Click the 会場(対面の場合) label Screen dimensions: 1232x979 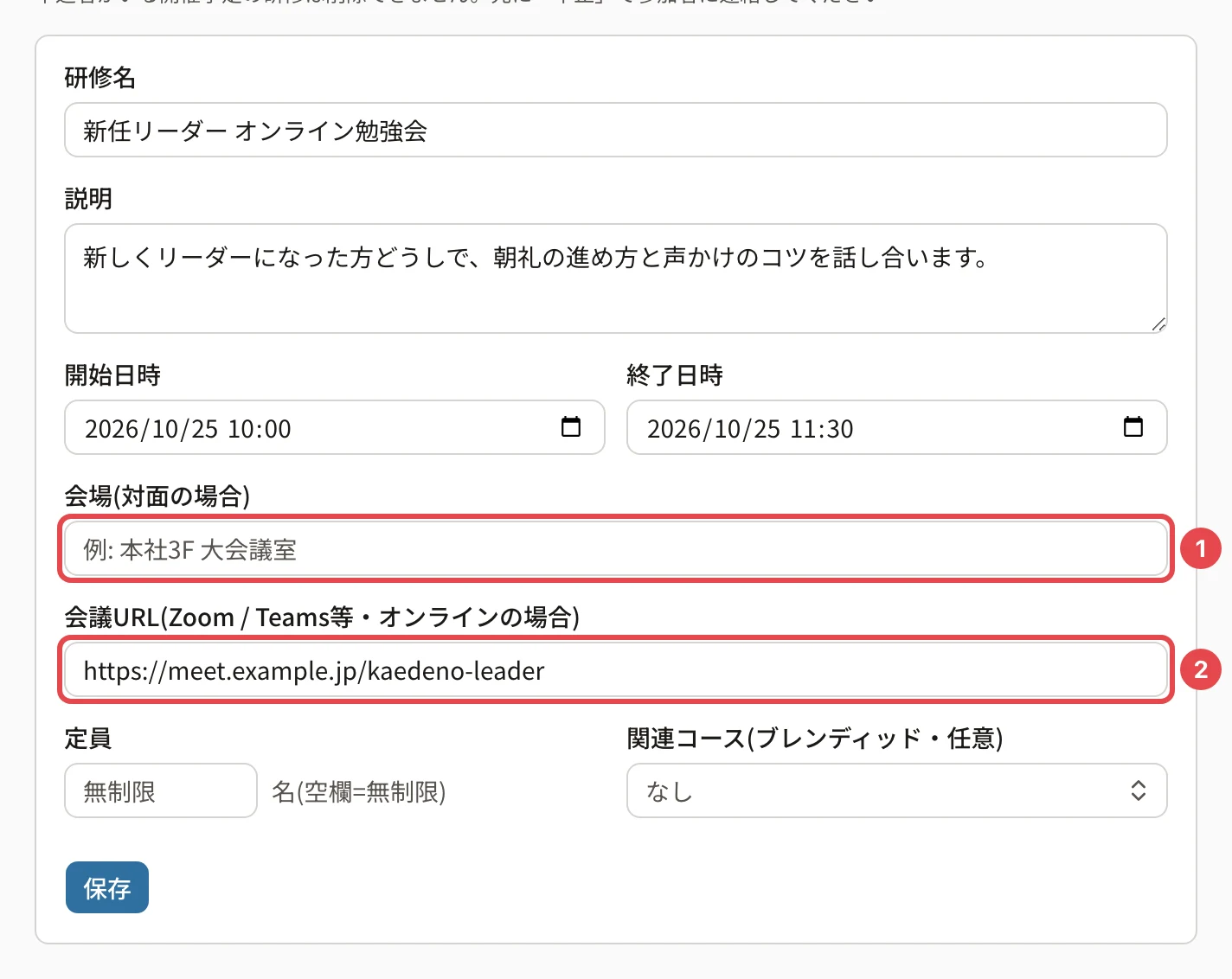tap(157, 496)
